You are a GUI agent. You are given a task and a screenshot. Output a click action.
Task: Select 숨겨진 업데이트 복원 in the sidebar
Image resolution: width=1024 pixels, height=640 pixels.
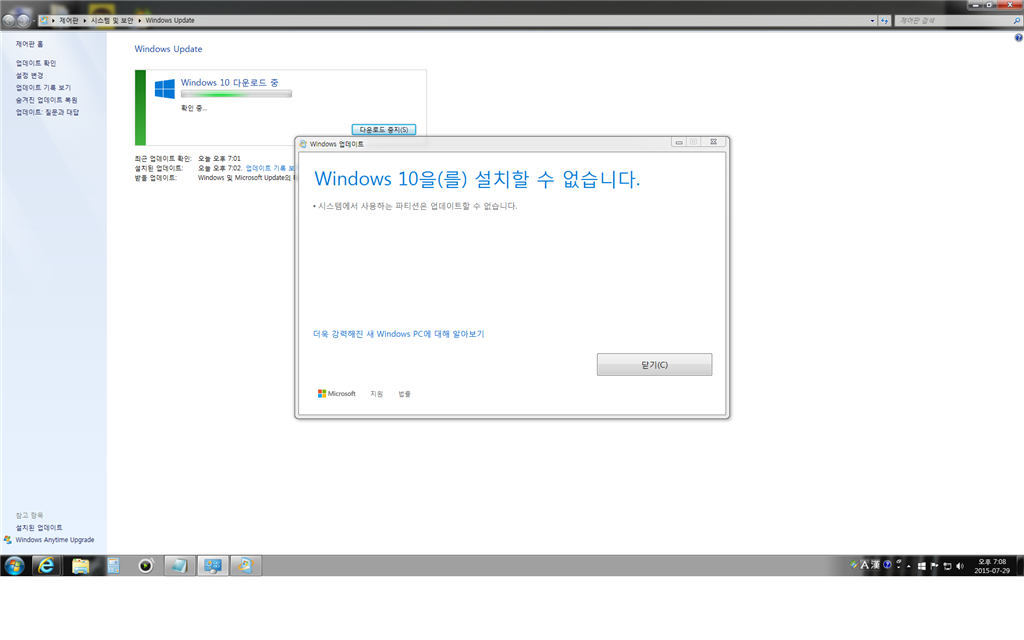point(46,100)
